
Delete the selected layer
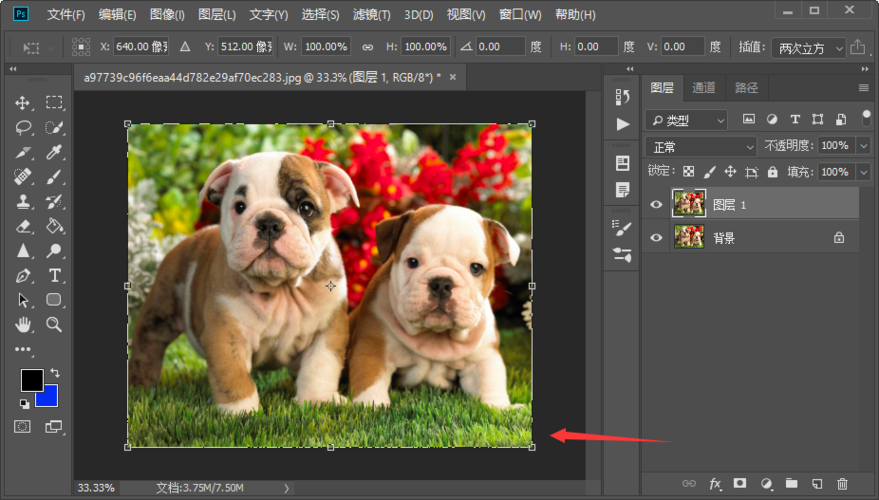click(x=842, y=483)
